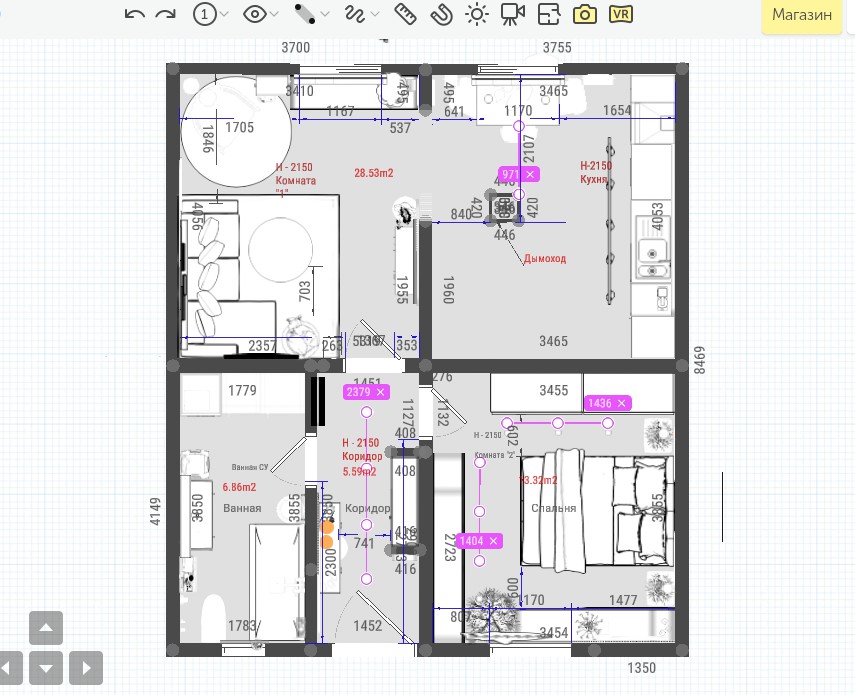Click the 8469 outer dimension label
Image resolution: width=855 pixels, height=695 pixels.
[700, 360]
